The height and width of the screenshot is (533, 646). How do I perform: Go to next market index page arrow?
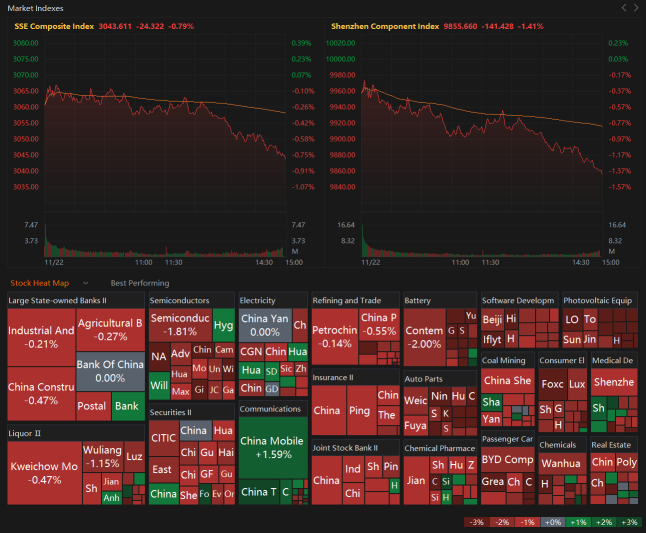tap(636, 7)
